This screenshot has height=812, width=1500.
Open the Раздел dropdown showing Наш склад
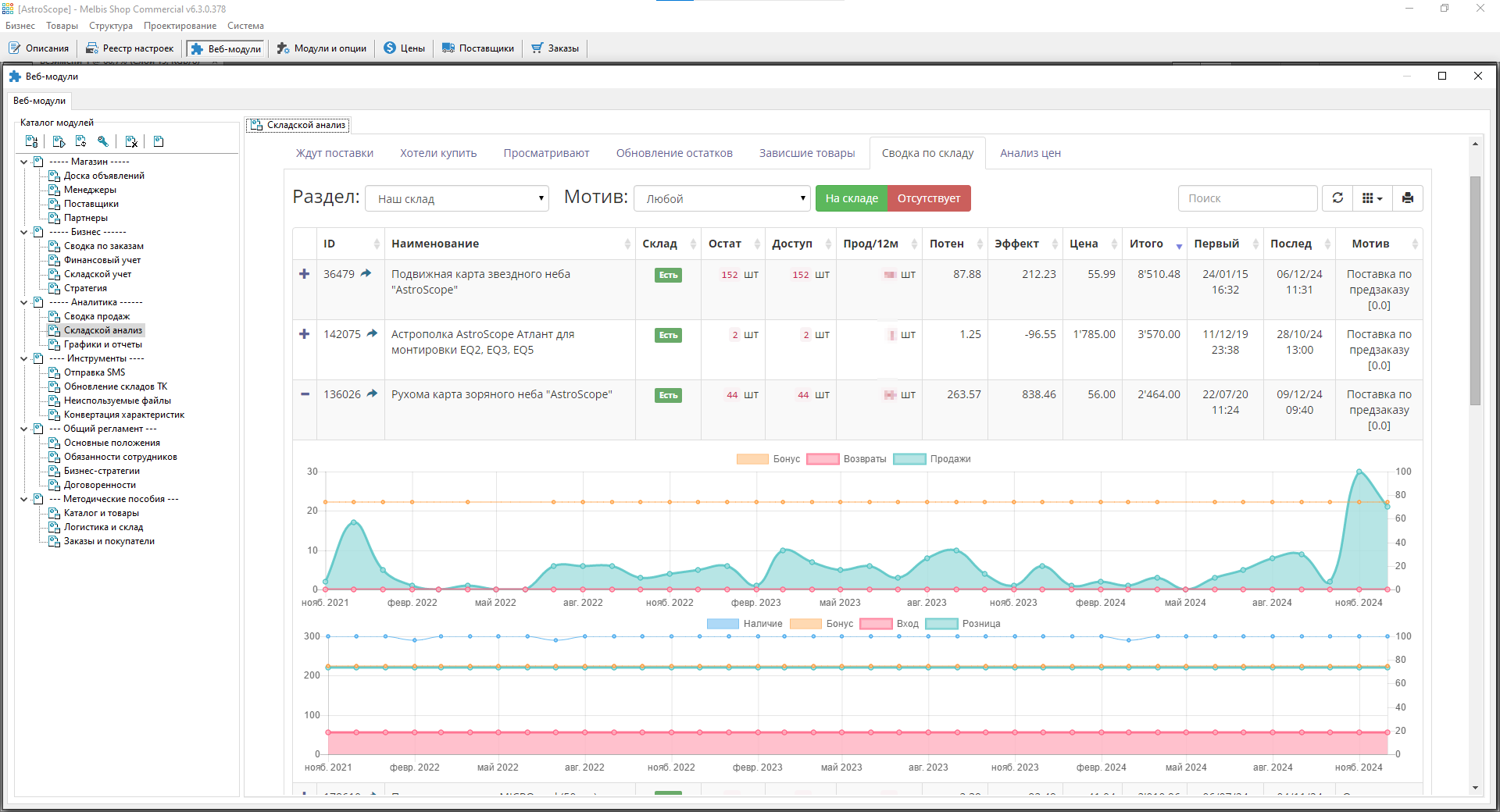457,198
